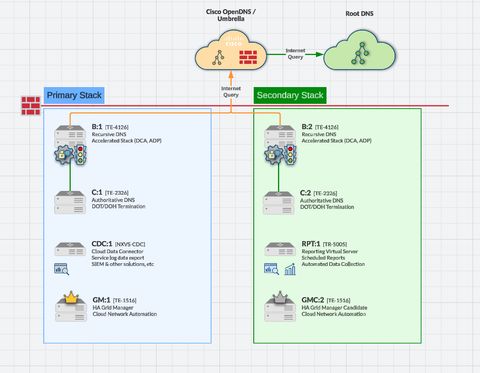Select the C:1 authoritative DNS server icon
The height and width of the screenshot is (373, 480).
pyautogui.click(x=70, y=202)
